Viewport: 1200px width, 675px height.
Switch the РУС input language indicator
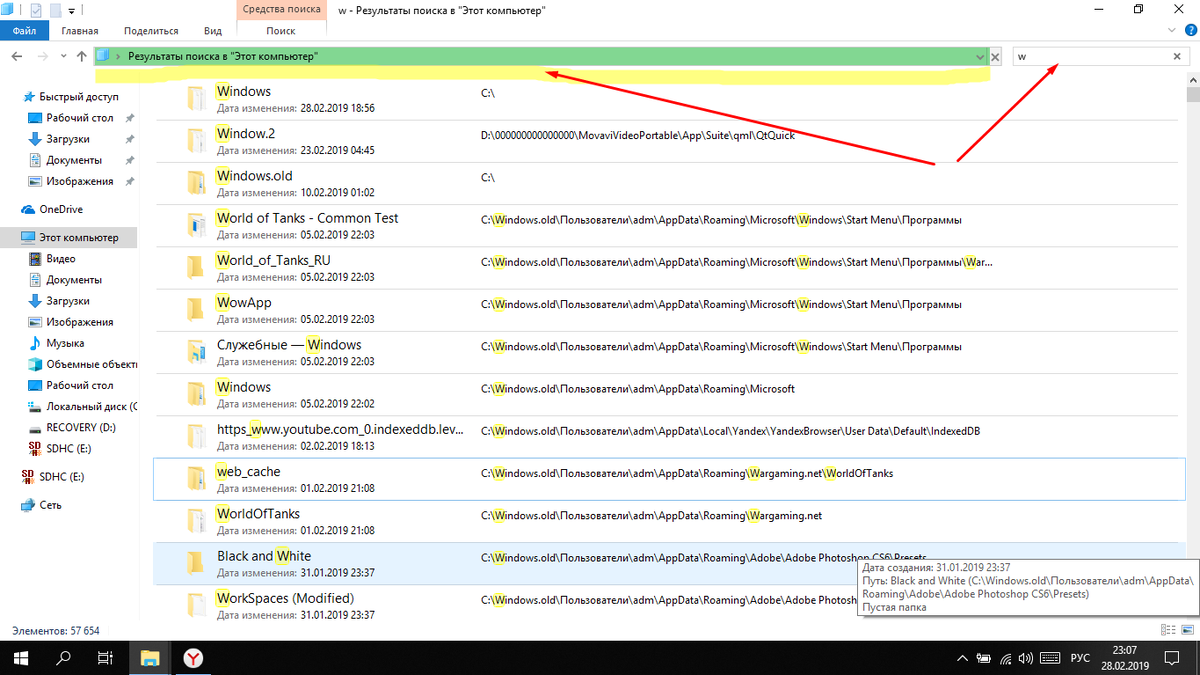(x=1081, y=658)
